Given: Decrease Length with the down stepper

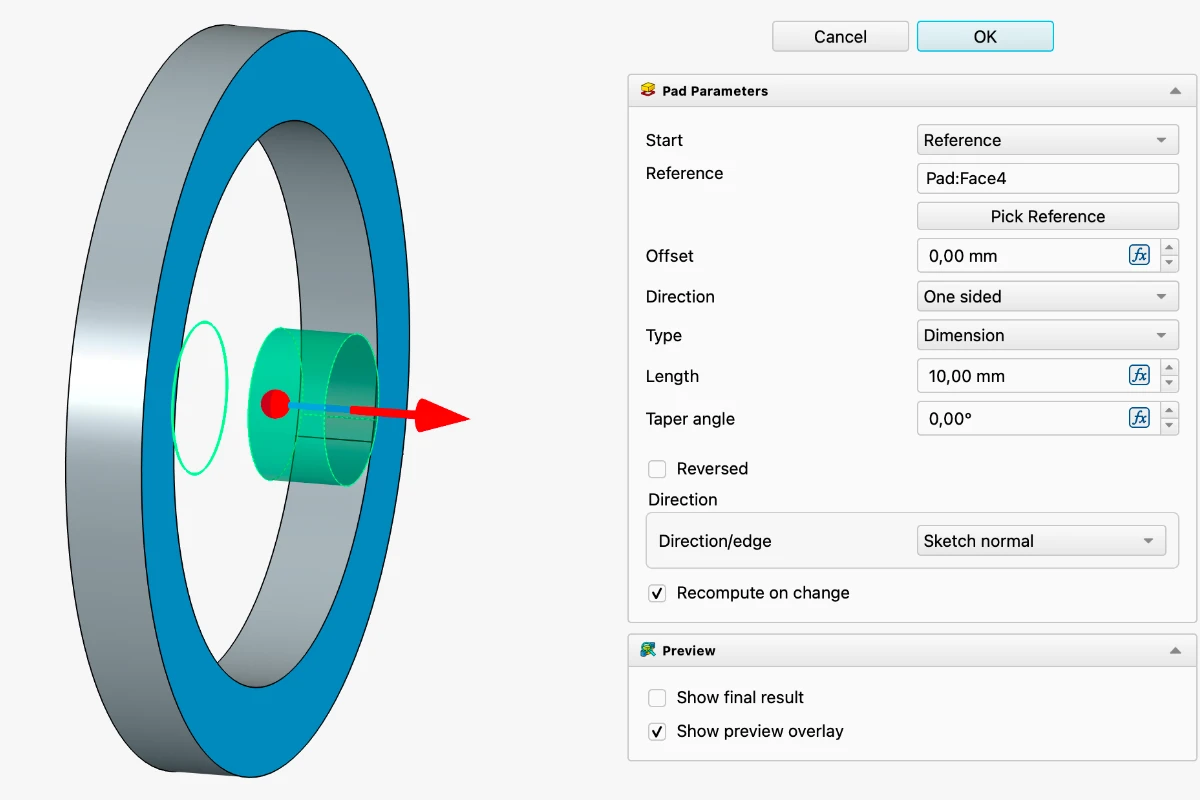Looking at the screenshot, I should click(1169, 383).
